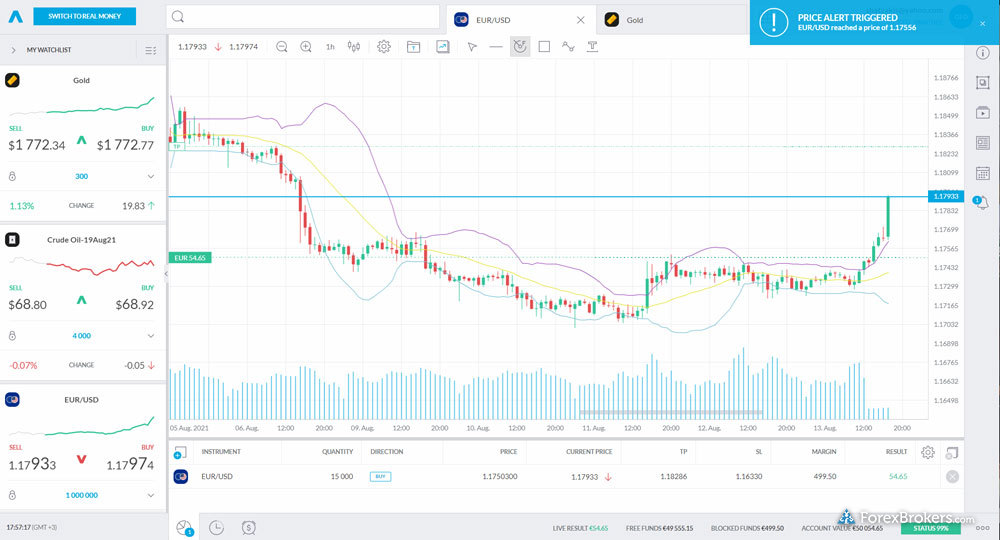1000x540 pixels.
Task: Toggle the cursor pointer mode in toolbar
Action: [472, 46]
